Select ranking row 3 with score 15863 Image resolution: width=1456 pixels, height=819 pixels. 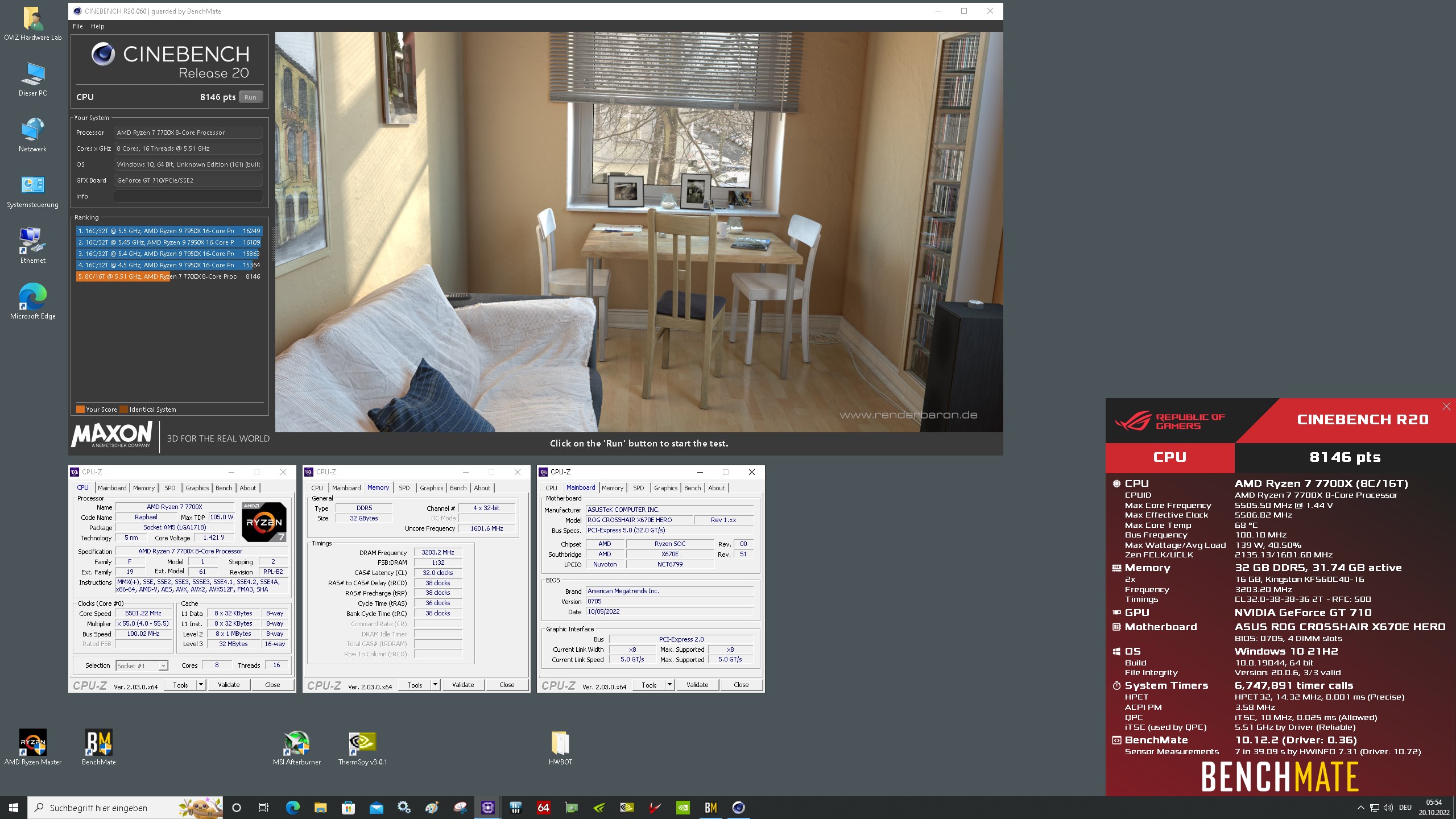(x=169, y=254)
